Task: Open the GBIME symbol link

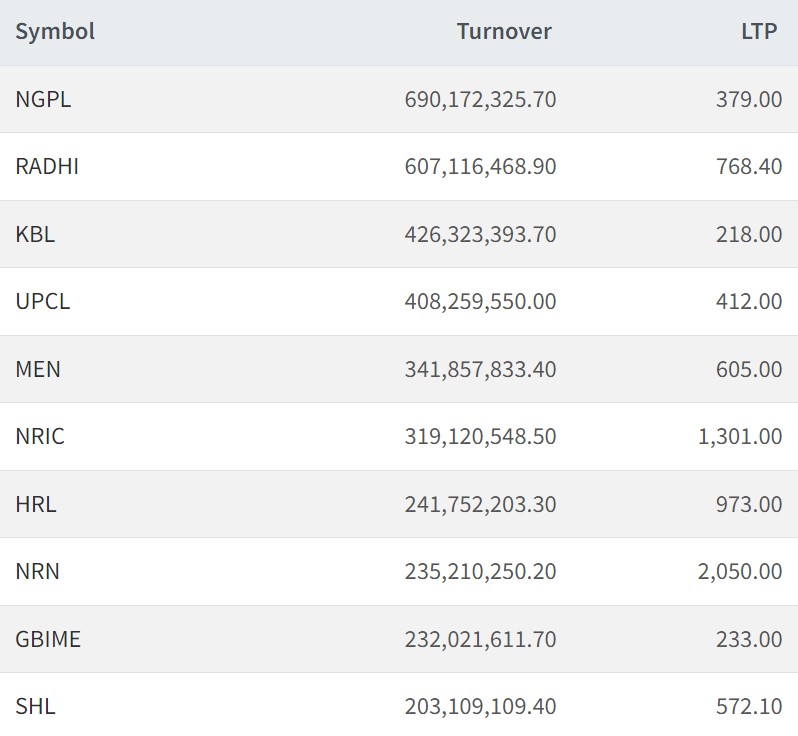Action: (48, 639)
